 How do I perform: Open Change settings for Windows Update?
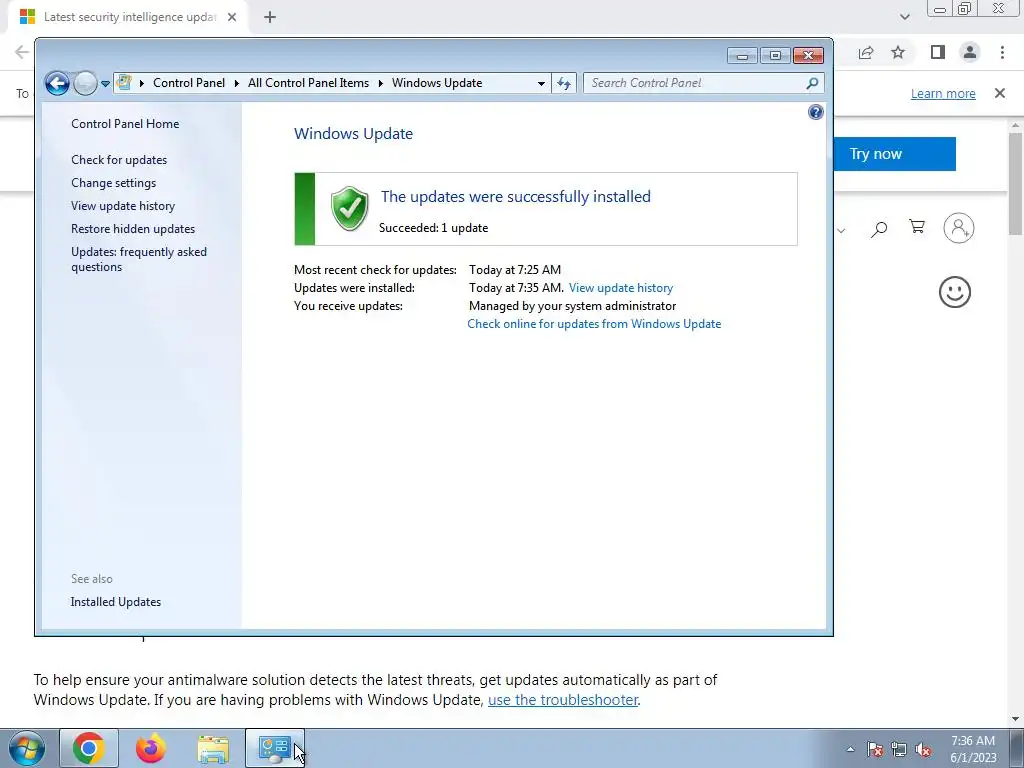click(114, 183)
